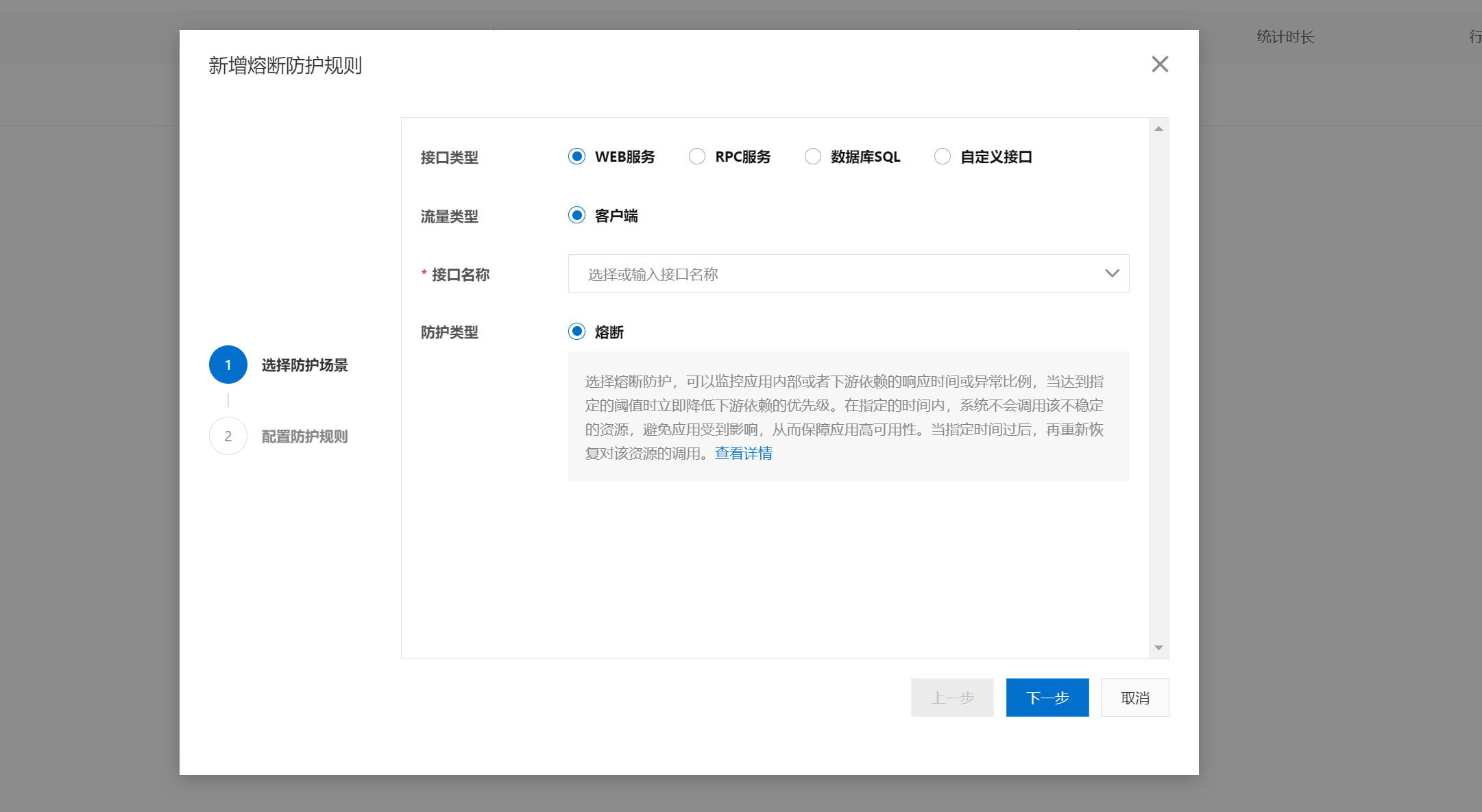Choose 数据库SQL as interface type
This screenshot has height=812, width=1482.
(813, 157)
